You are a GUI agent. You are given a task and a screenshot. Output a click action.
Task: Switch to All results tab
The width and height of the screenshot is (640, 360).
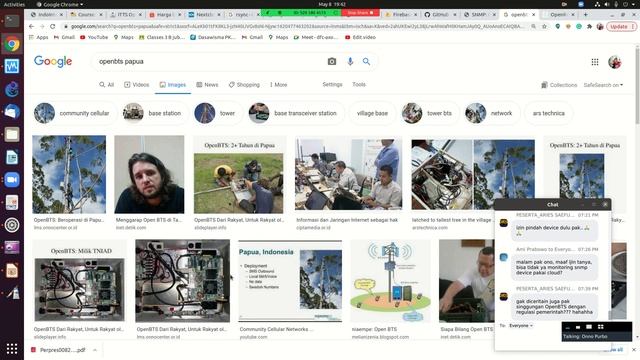[x=107, y=84]
